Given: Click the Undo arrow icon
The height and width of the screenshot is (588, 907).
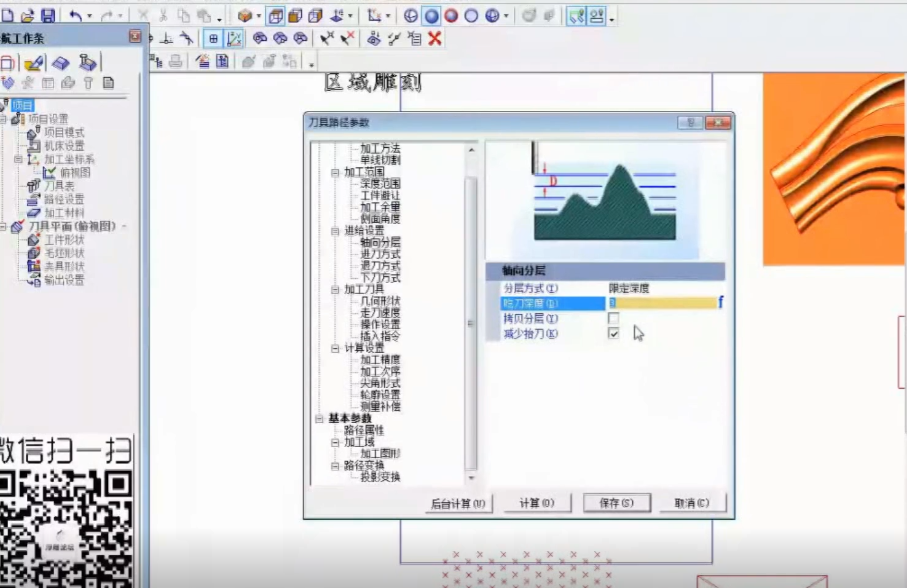Looking at the screenshot, I should tap(76, 16).
